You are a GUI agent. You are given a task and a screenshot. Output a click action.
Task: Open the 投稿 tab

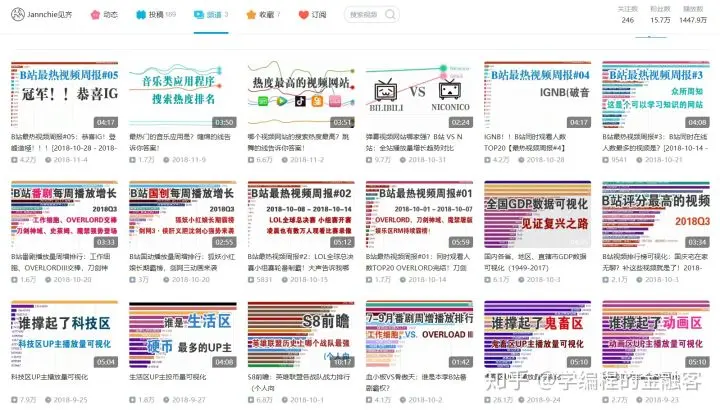(156, 15)
